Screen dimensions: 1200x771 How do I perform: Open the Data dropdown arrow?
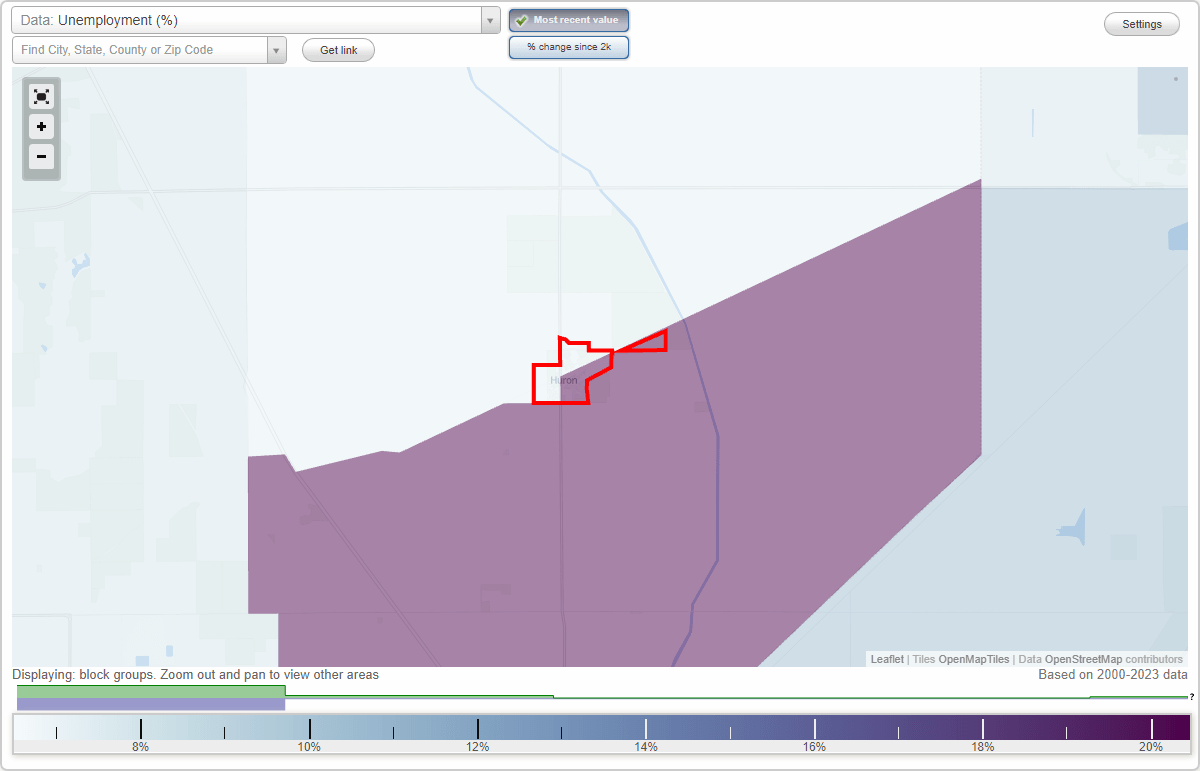pyautogui.click(x=490, y=20)
